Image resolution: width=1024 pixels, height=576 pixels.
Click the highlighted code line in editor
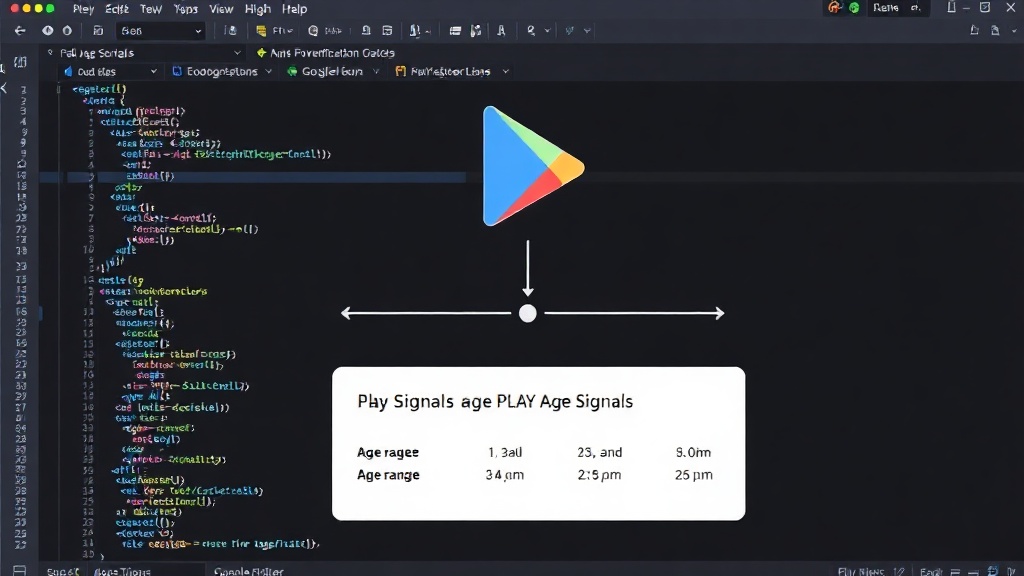pyautogui.click(x=266, y=176)
